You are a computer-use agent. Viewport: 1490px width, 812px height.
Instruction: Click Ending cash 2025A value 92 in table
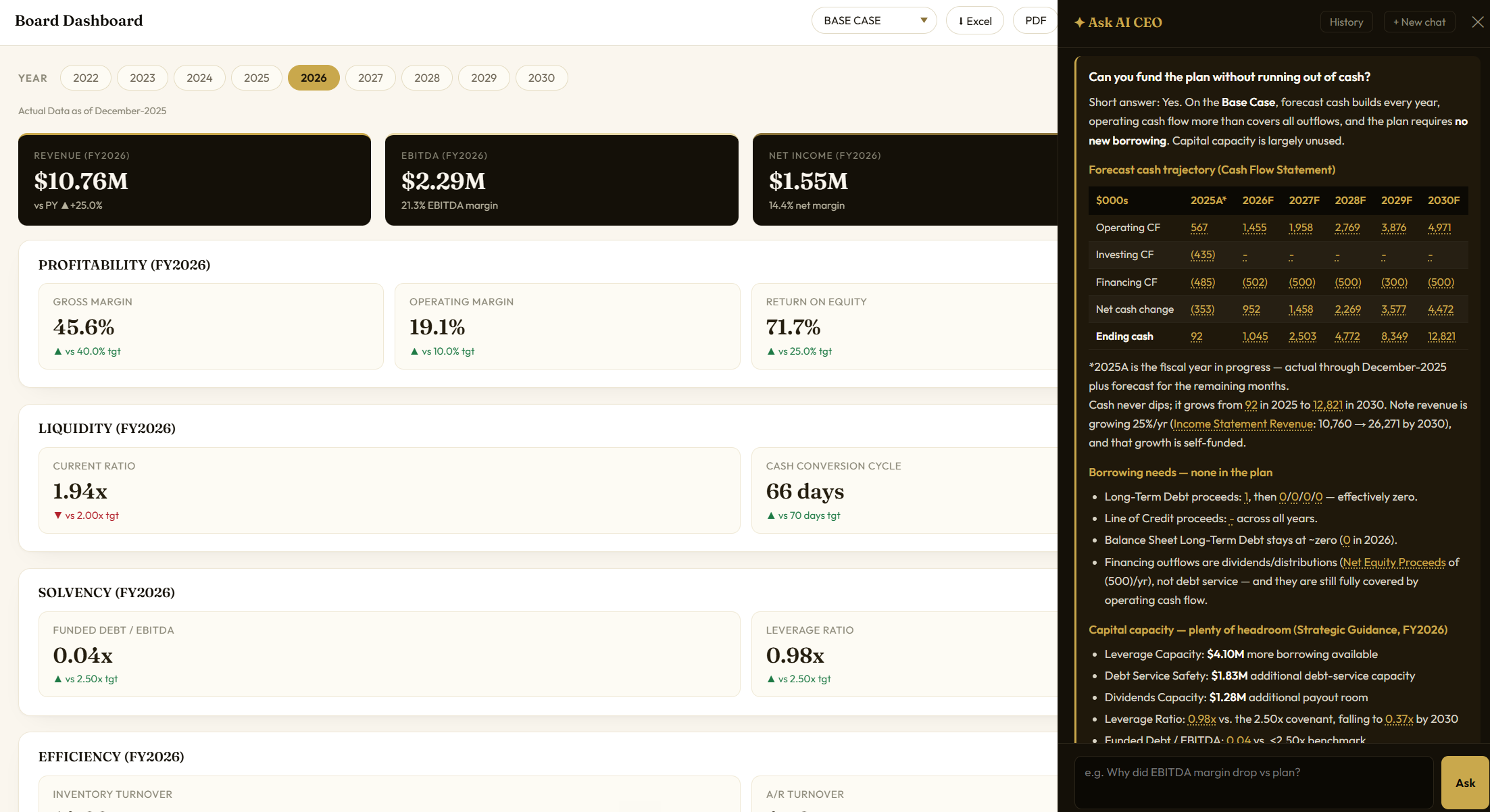pyautogui.click(x=1196, y=336)
